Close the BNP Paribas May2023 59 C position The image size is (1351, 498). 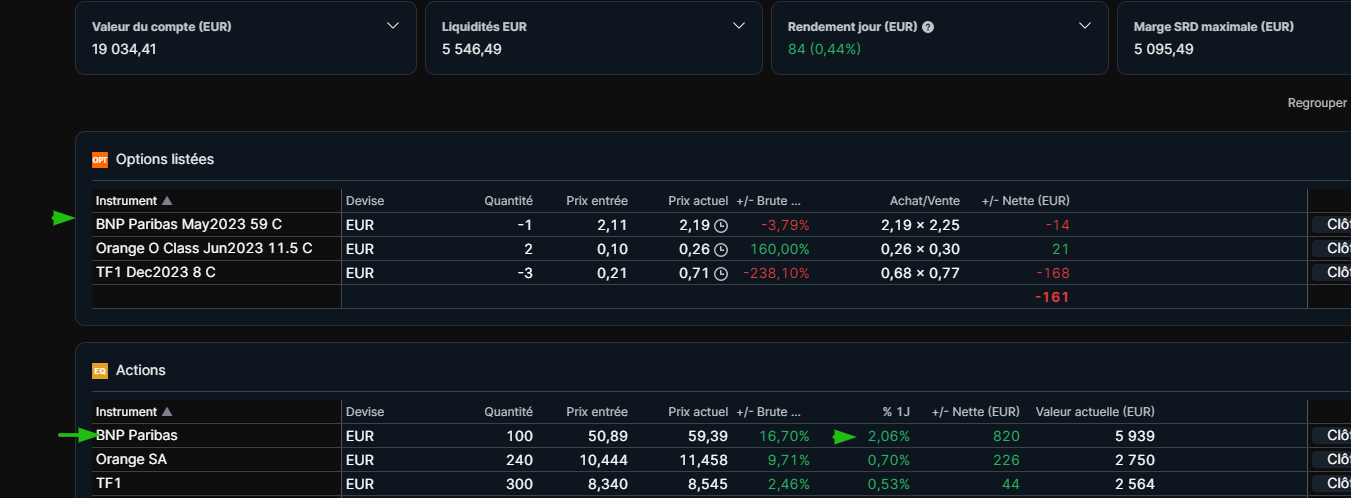tap(1331, 224)
